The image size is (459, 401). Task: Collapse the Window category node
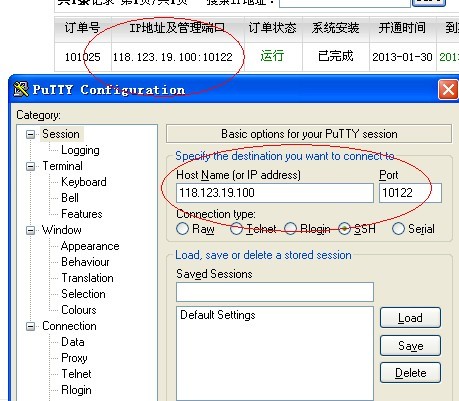[x=30, y=230]
